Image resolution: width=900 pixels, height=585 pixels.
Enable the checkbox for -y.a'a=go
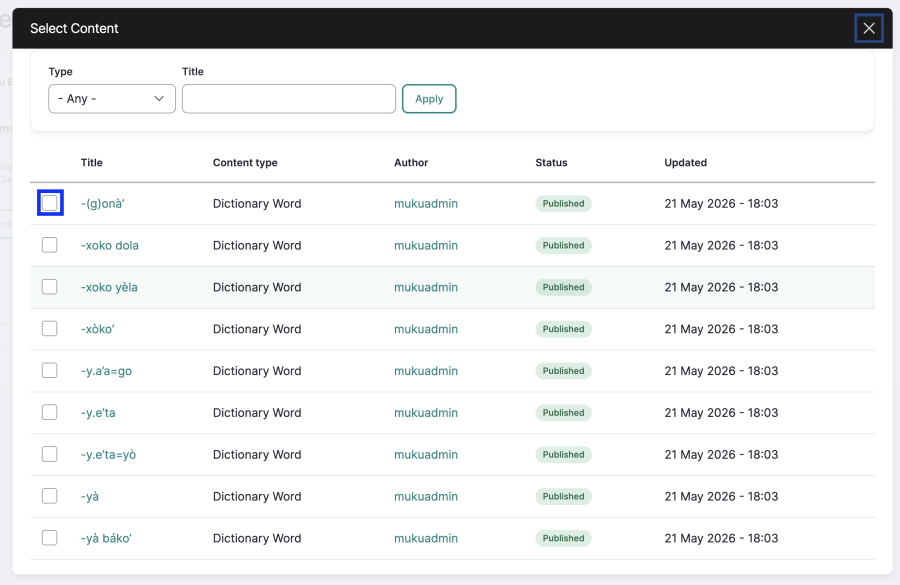(50, 370)
